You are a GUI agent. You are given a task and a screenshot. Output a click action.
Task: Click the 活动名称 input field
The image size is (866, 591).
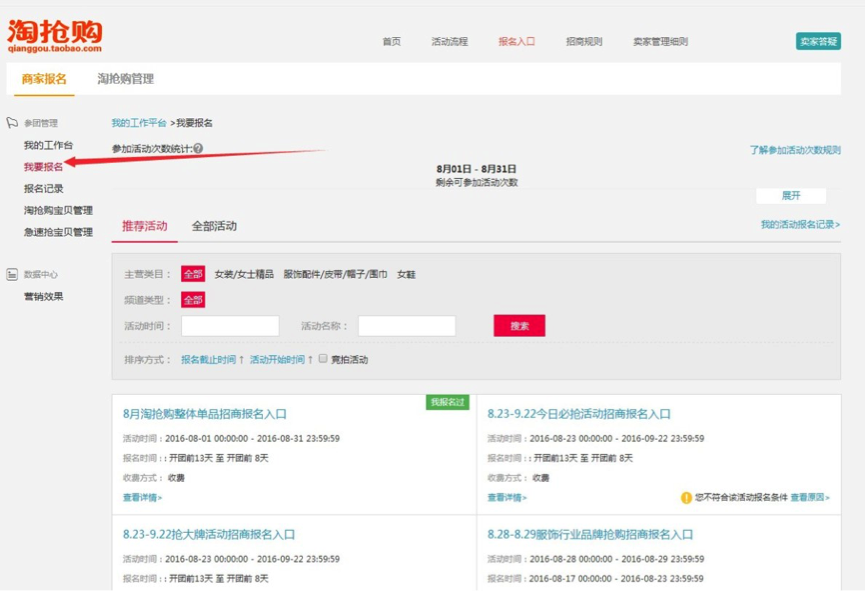(x=407, y=326)
